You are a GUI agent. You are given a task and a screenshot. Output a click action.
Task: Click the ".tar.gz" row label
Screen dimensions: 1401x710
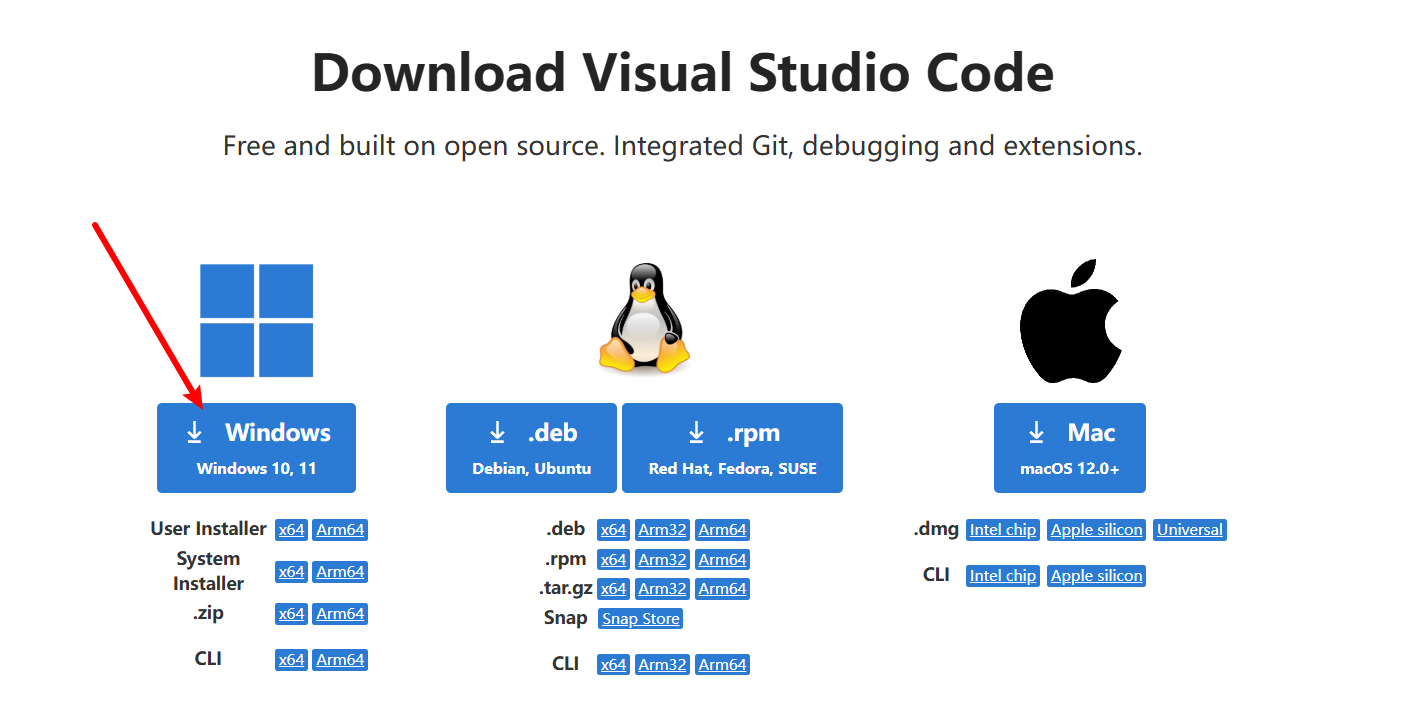(x=565, y=588)
